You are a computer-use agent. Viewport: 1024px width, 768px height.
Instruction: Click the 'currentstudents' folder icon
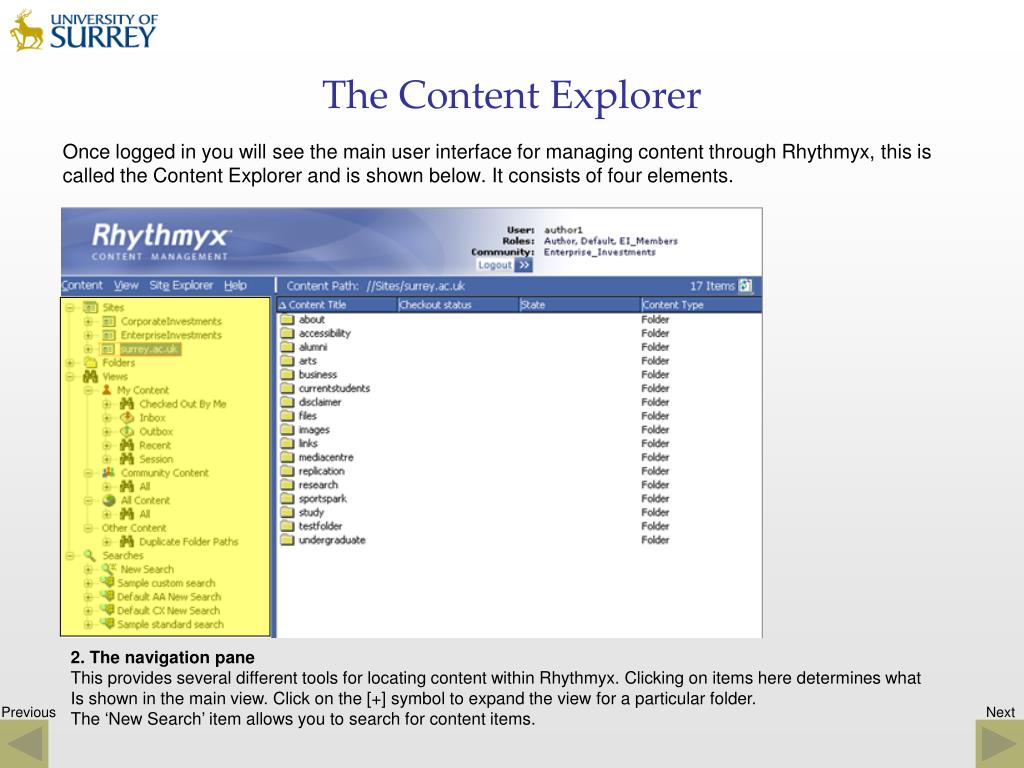pos(287,389)
